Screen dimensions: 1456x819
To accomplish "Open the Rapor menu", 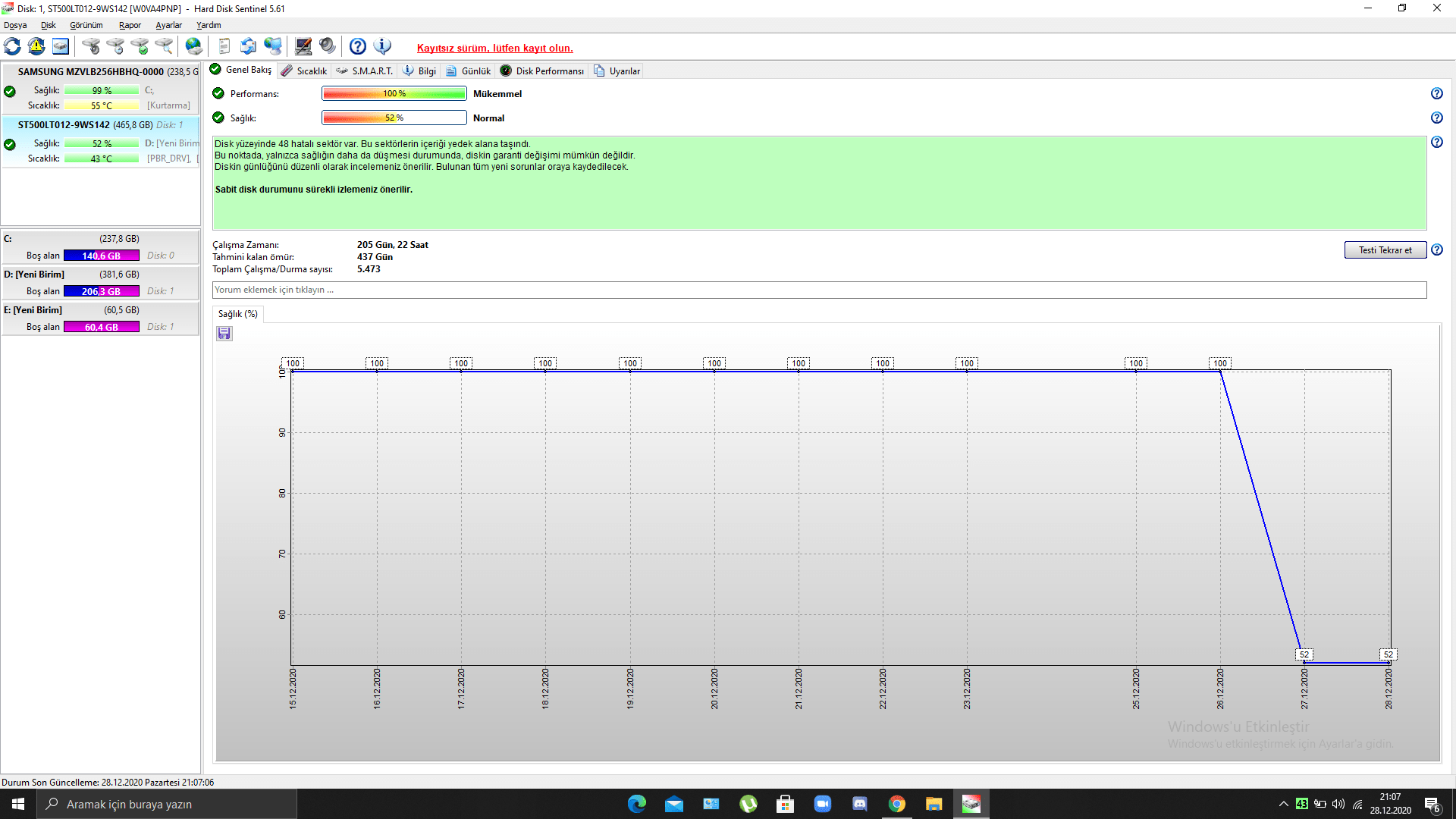I will [x=130, y=25].
